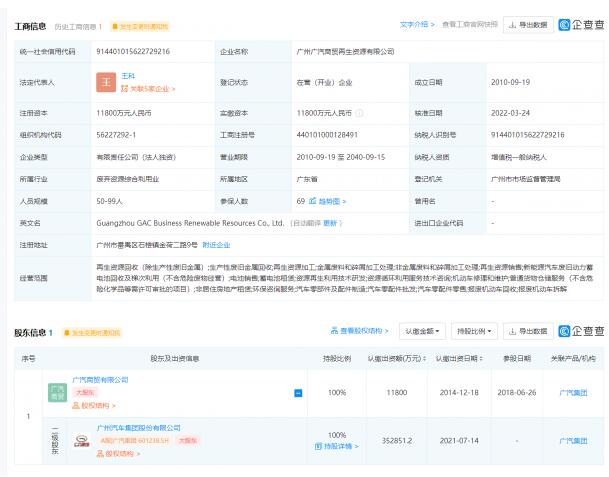The image size is (609, 477).
Task: Open 历史工商信息 1 history link
Action: 78,26
